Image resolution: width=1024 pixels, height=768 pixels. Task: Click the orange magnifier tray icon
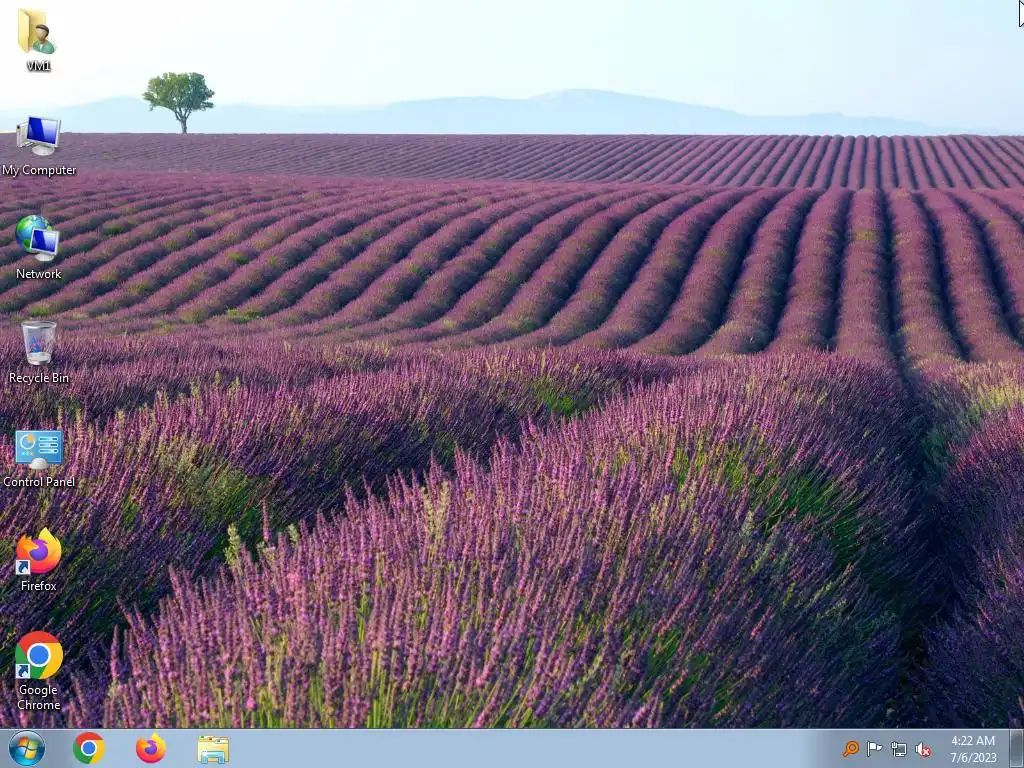(850, 748)
